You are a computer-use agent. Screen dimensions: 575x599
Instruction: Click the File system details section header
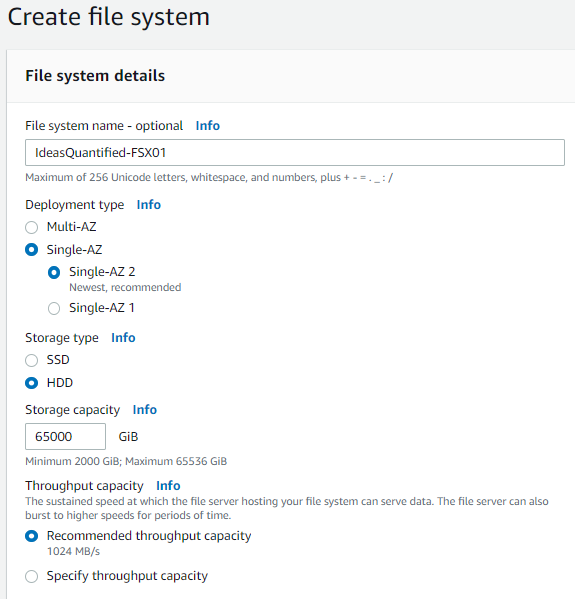click(95, 76)
